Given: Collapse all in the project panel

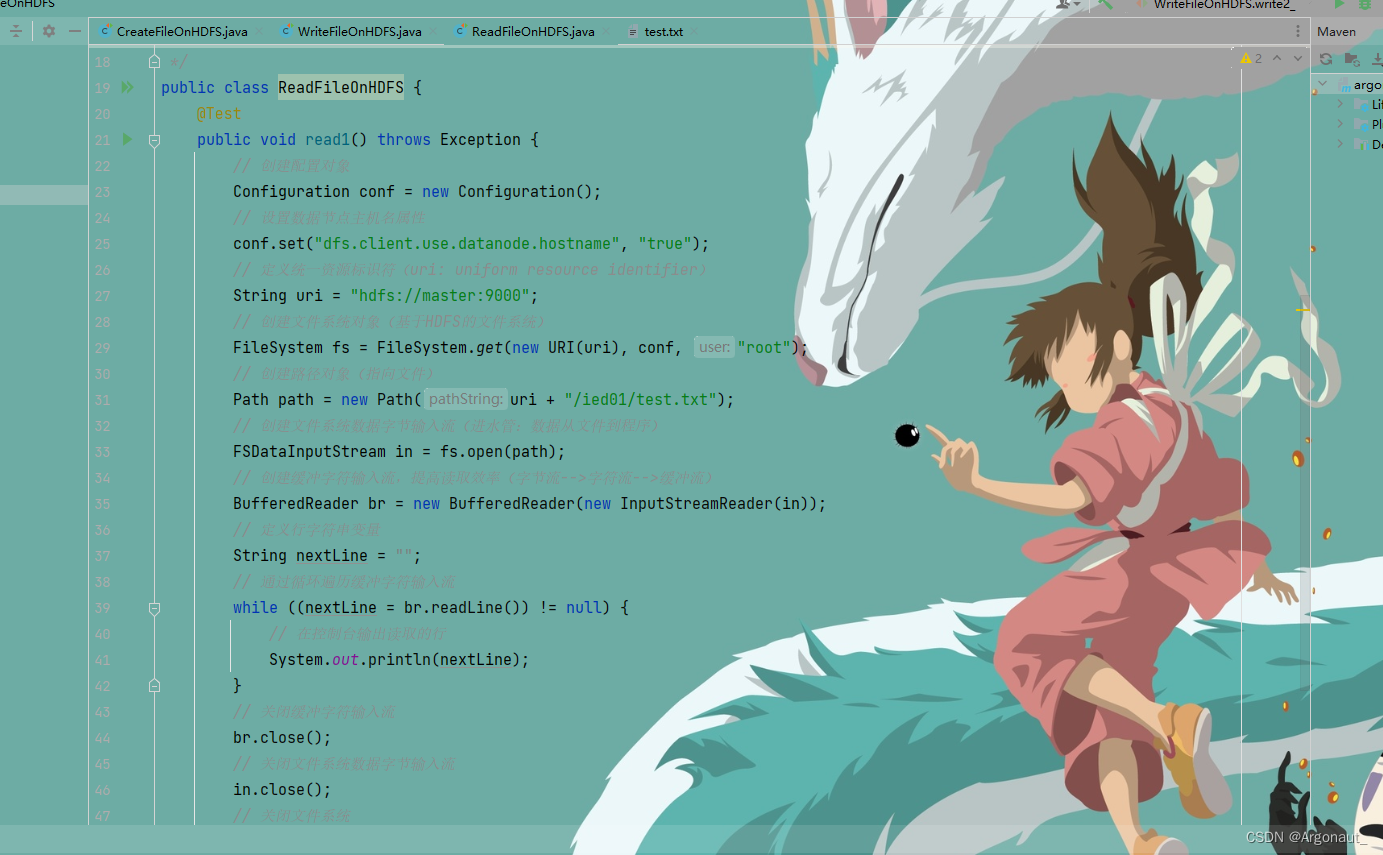Looking at the screenshot, I should 15,31.
